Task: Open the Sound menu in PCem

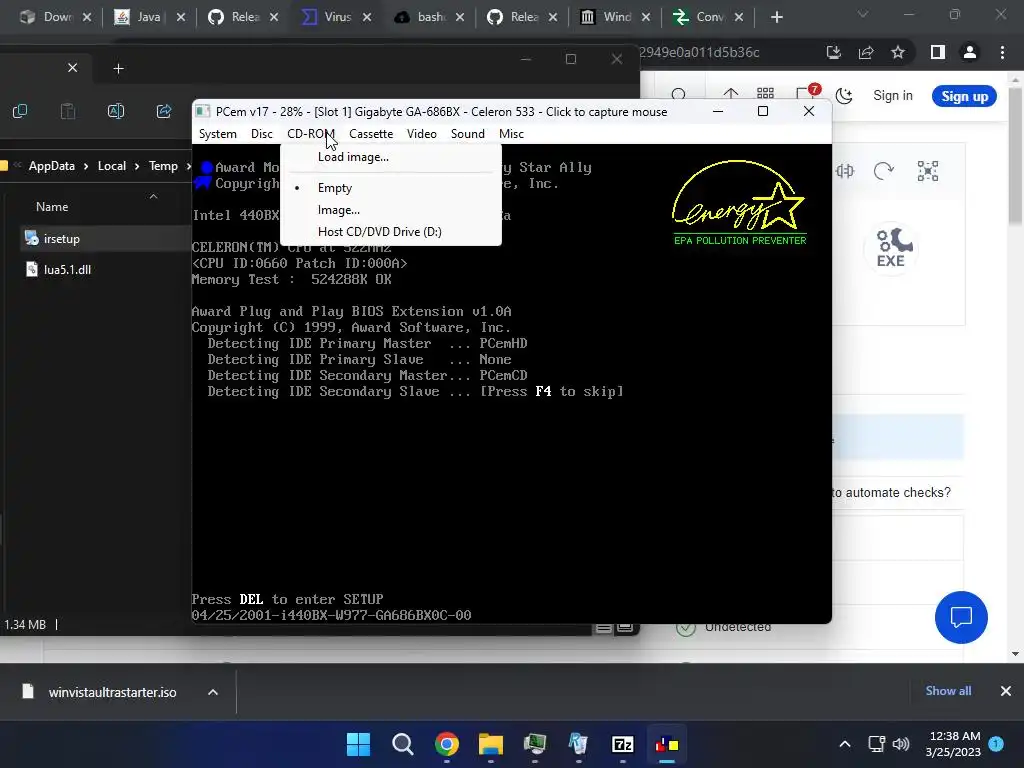Action: (x=468, y=134)
